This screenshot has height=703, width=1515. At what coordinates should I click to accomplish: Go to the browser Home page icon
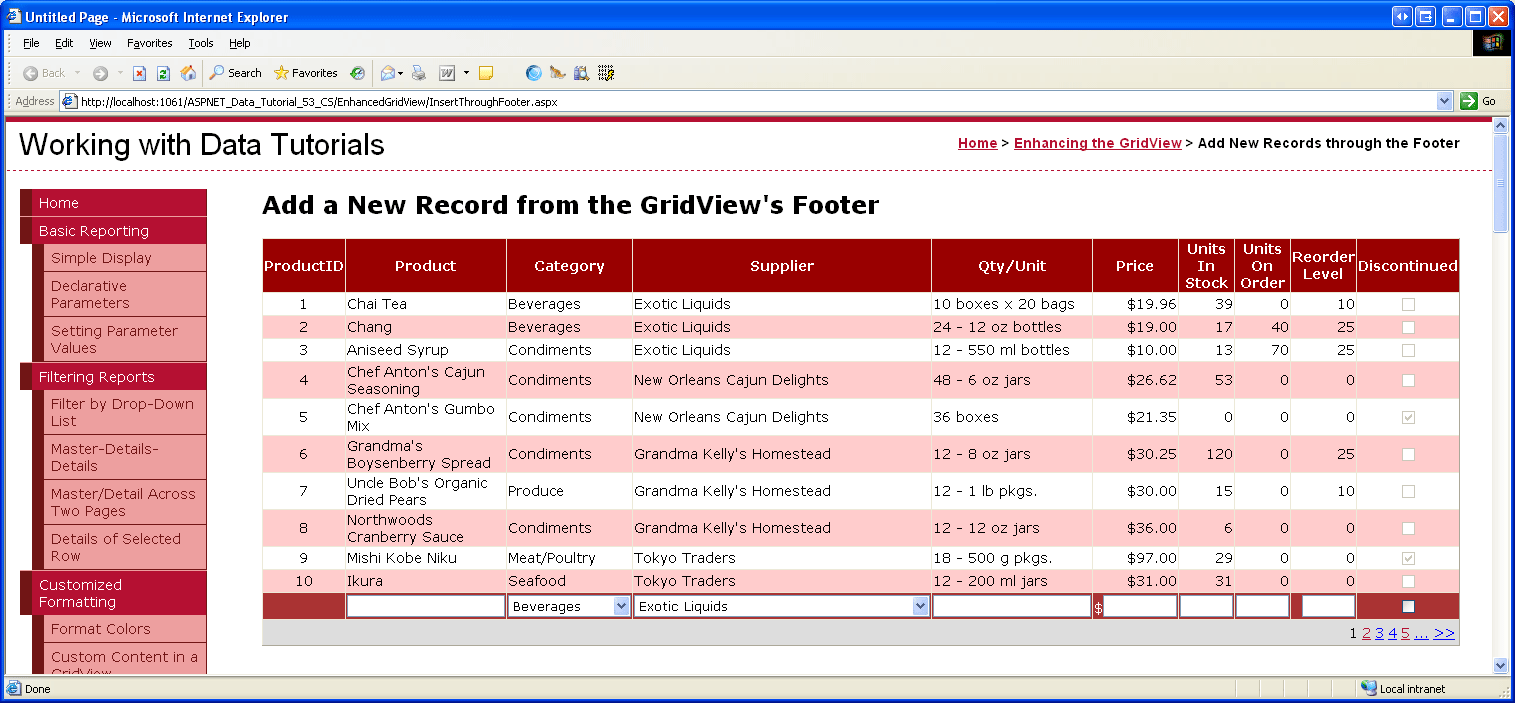click(x=188, y=73)
